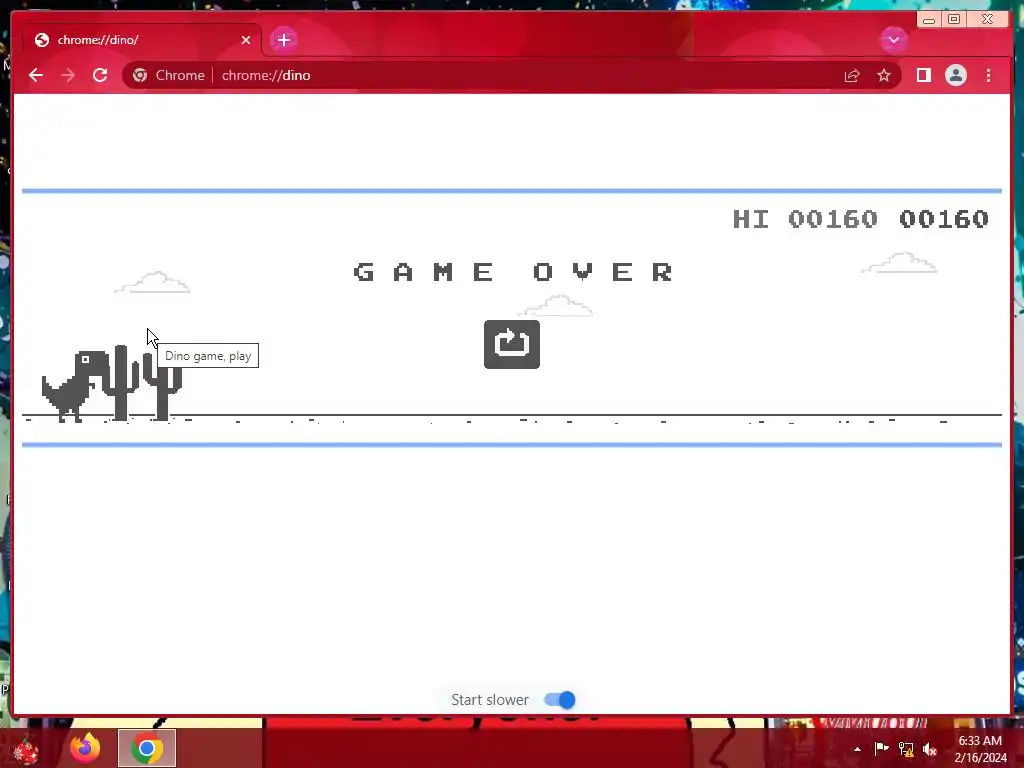Image resolution: width=1024 pixels, height=768 pixels.
Task: Toggle the Start slower switch
Action: point(560,700)
